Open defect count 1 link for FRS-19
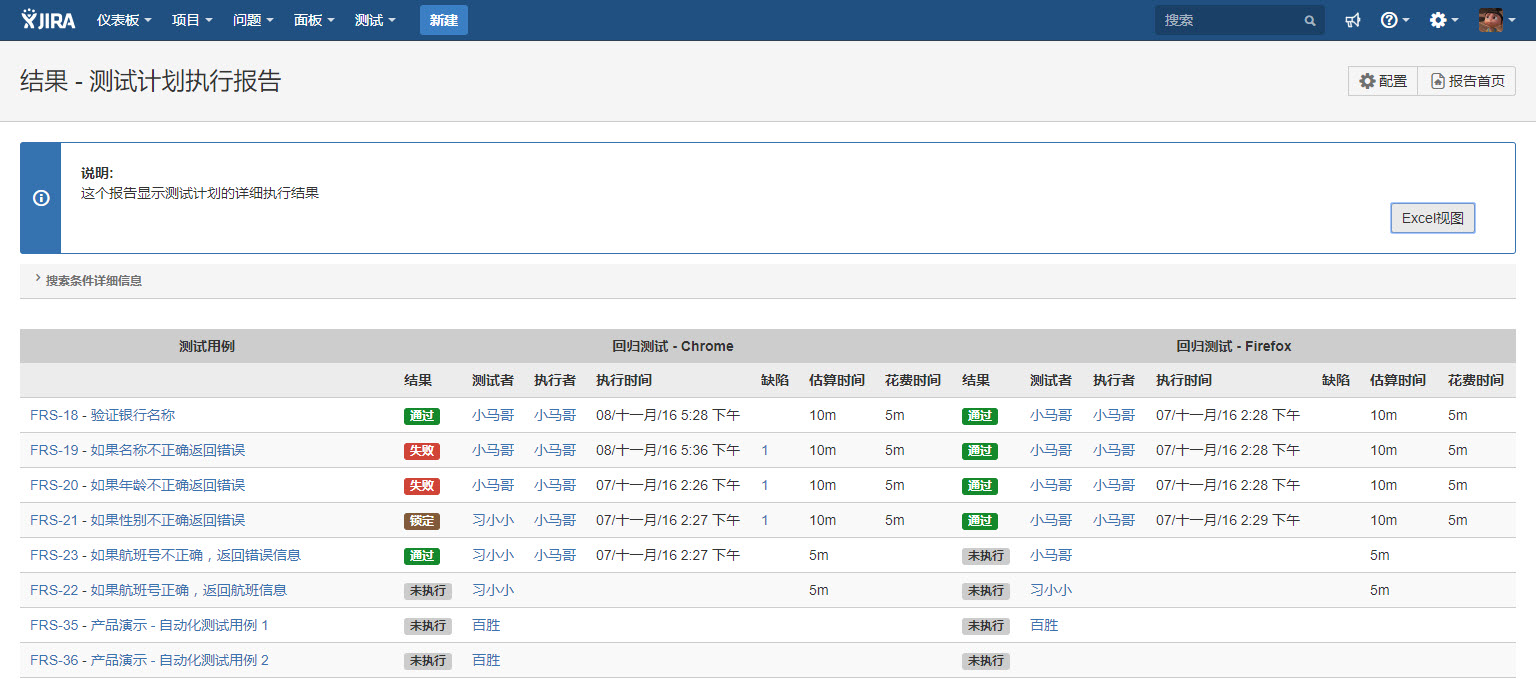Viewport: 1536px width, 679px height. pyautogui.click(x=765, y=450)
